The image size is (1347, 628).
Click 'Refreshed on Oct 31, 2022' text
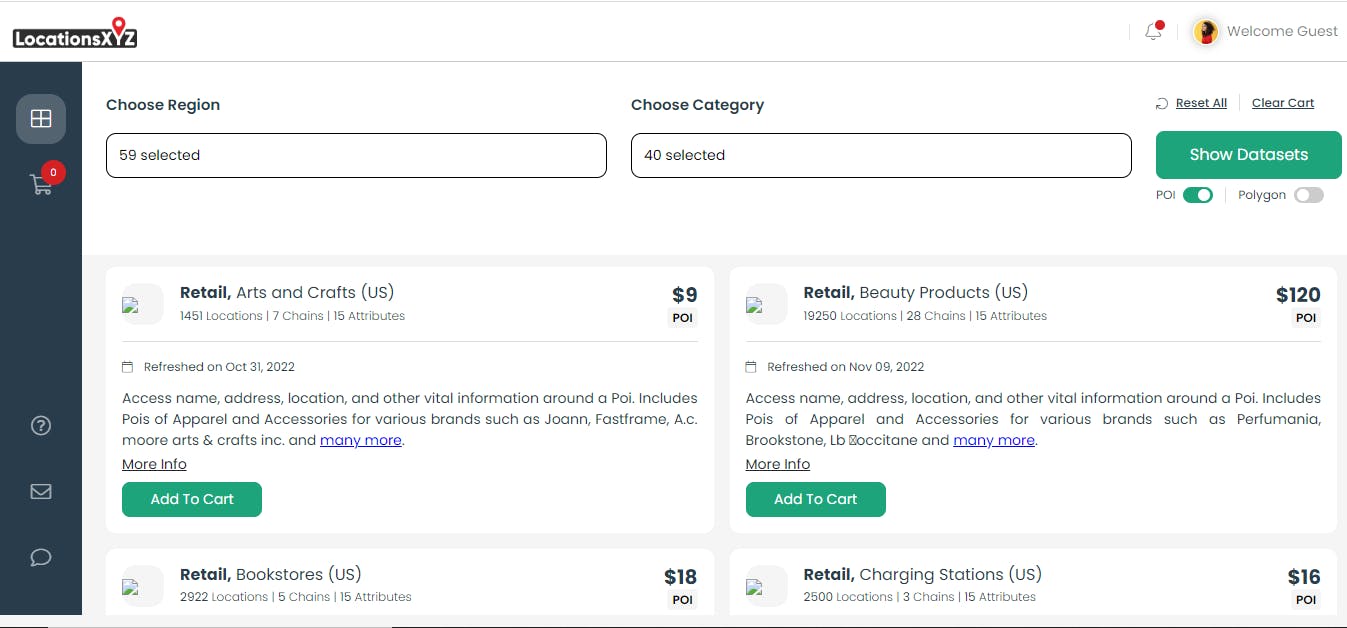coord(219,367)
